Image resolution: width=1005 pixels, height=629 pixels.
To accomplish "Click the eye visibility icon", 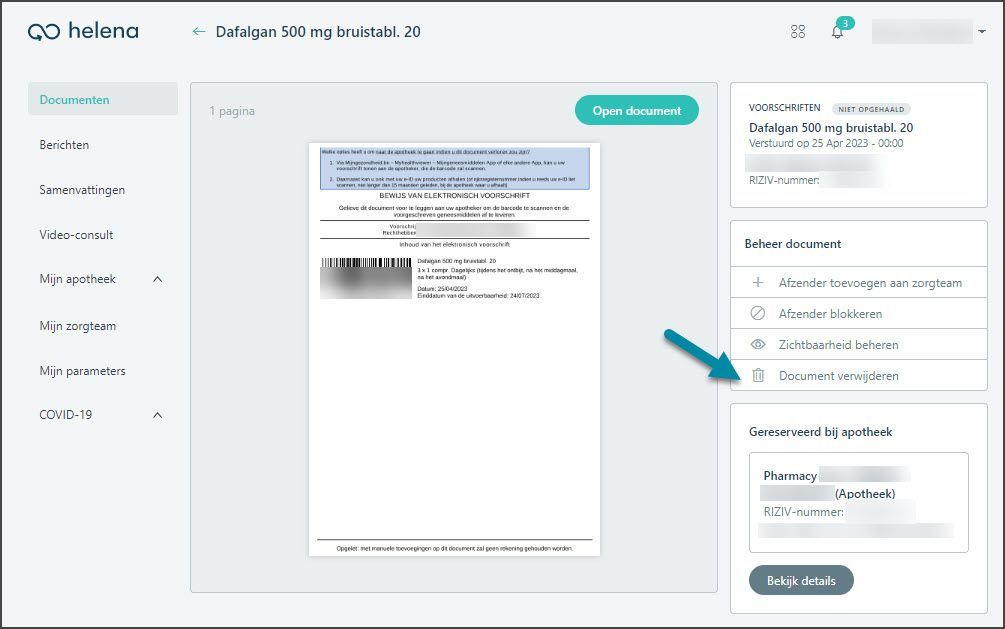I will tap(758, 344).
